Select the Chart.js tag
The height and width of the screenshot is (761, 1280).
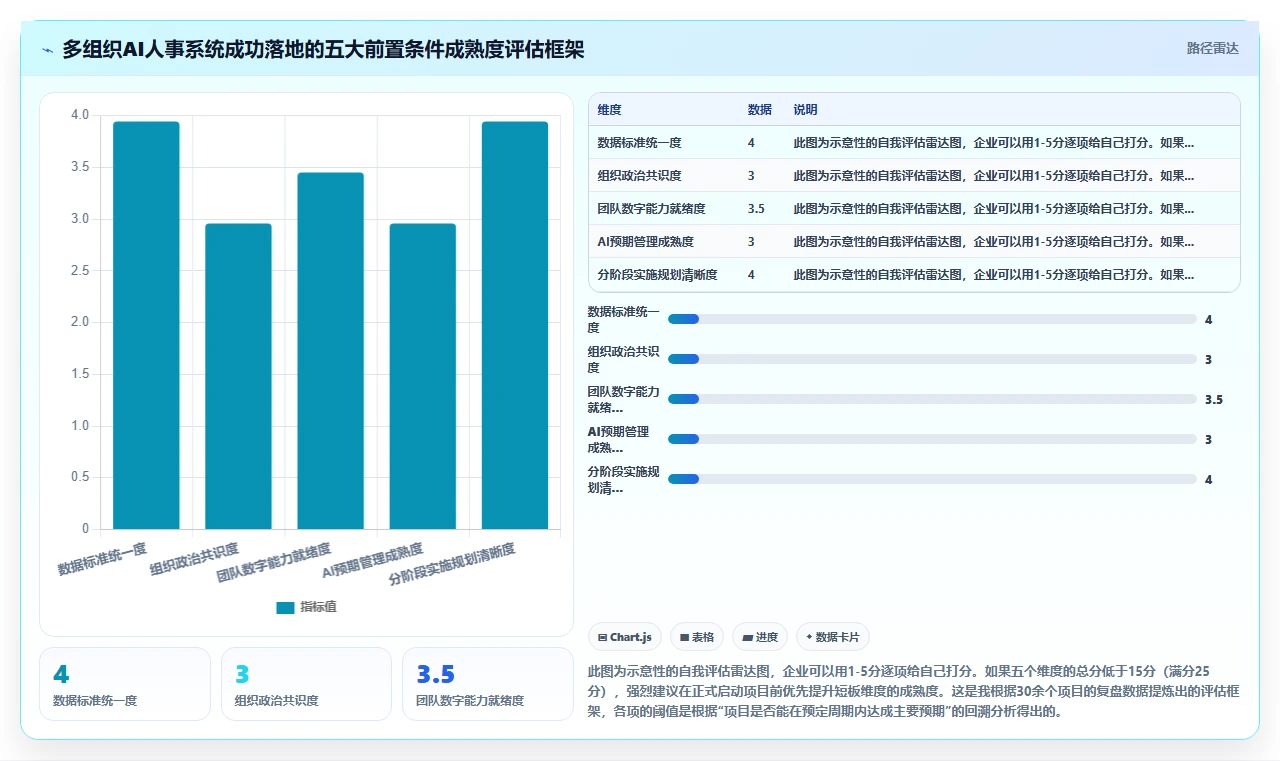pyautogui.click(x=625, y=637)
